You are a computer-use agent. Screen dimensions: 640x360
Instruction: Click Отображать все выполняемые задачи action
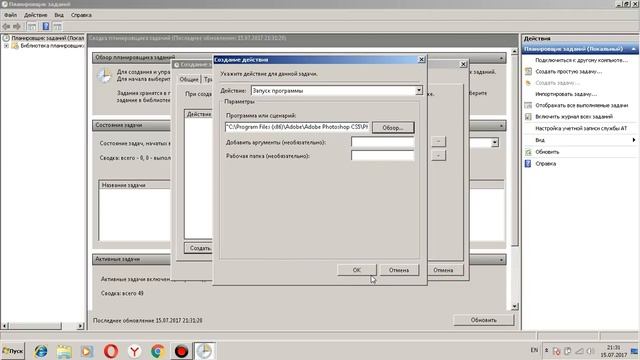point(581,105)
